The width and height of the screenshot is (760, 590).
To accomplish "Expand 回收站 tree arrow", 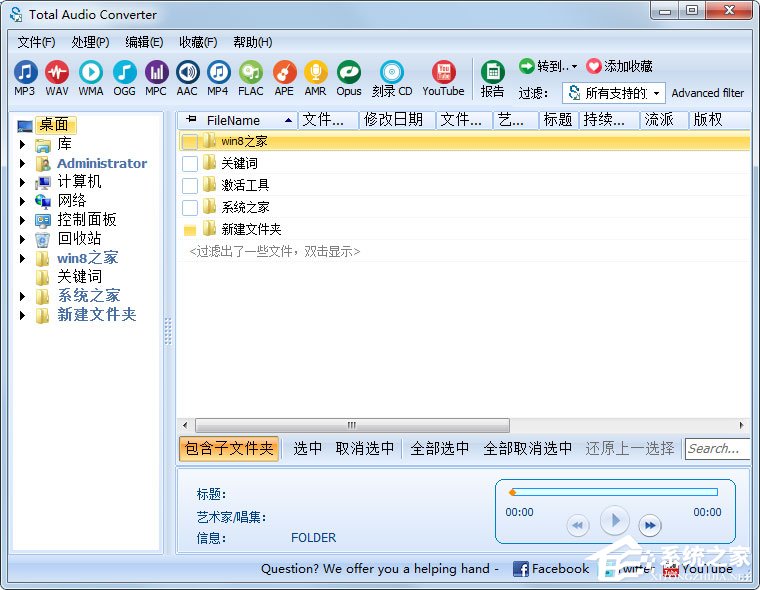I will coord(22,239).
